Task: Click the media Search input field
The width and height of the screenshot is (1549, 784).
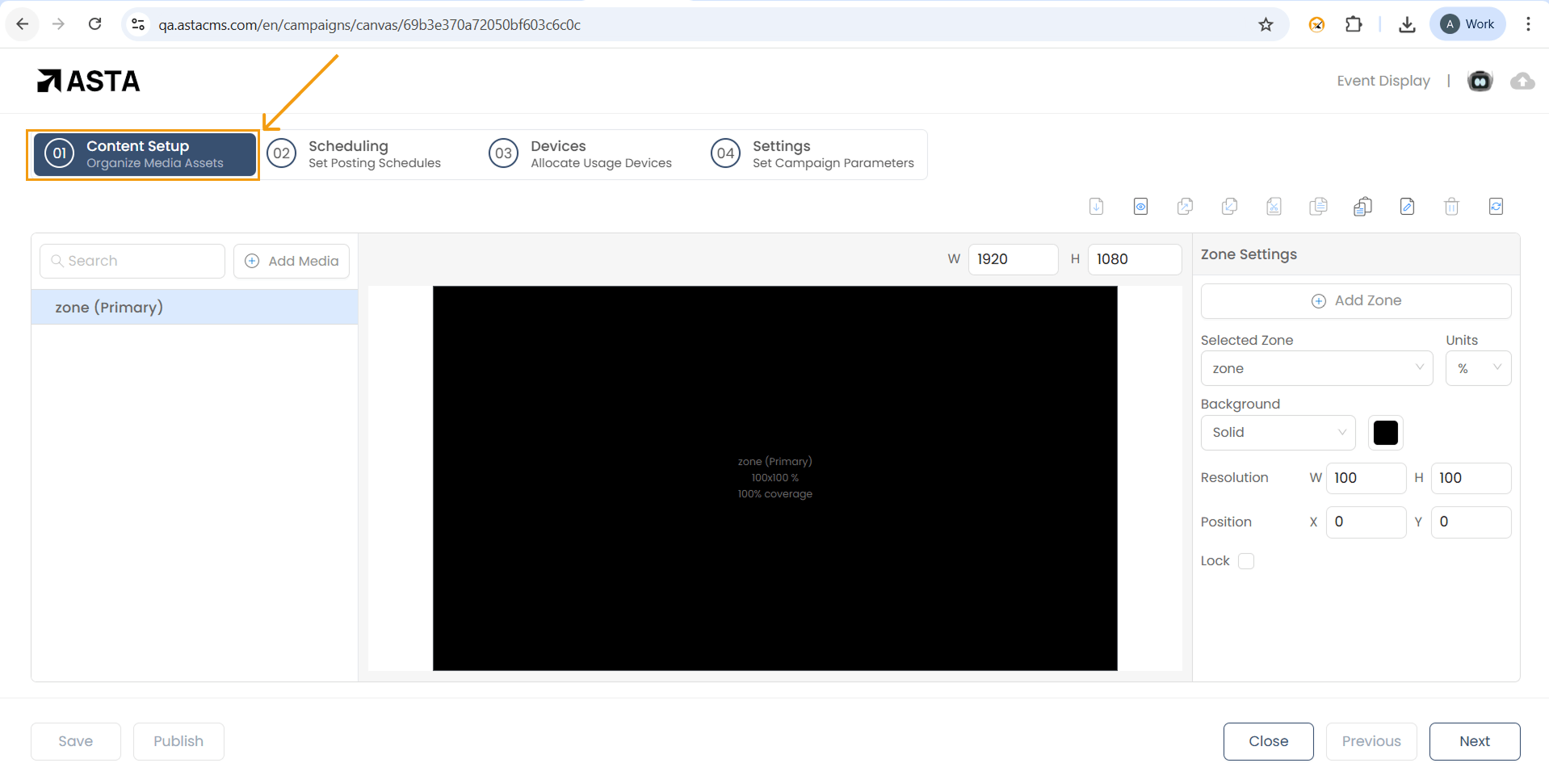Action: pyautogui.click(x=133, y=261)
